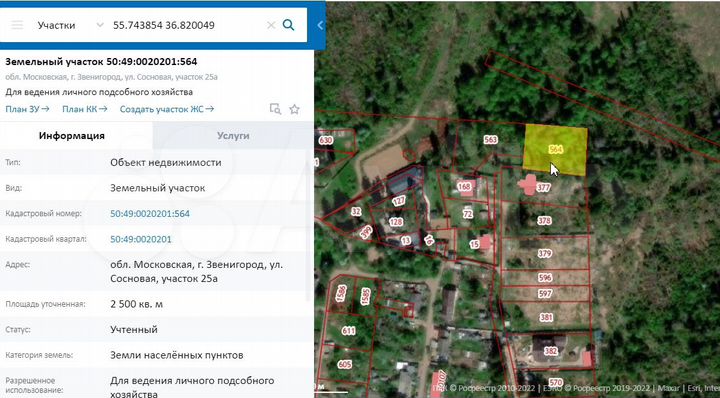Select parcel 605 on the map
Viewport: 720px width, 398px height.
344,364
